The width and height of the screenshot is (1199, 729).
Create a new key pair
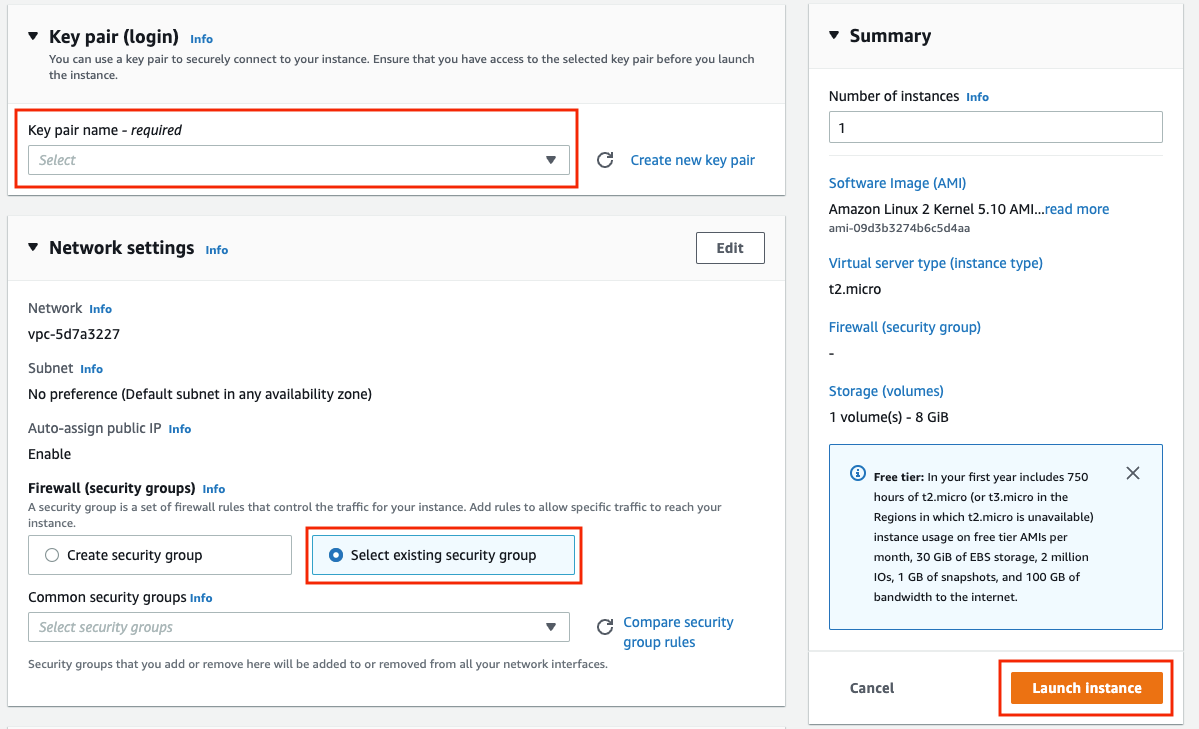692,159
